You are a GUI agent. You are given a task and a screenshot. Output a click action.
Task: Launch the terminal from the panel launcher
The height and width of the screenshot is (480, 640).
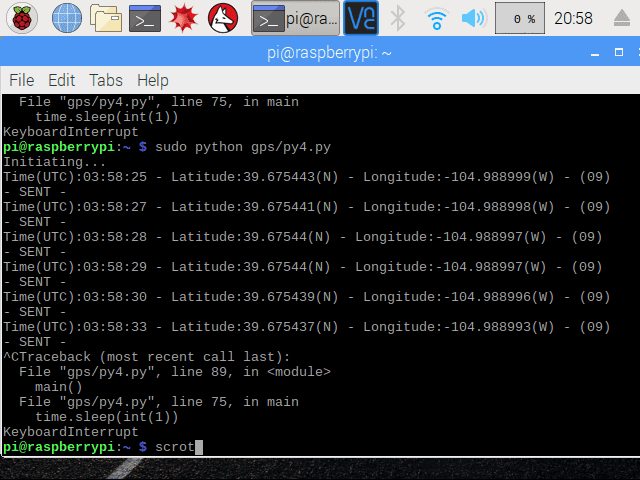point(145,18)
